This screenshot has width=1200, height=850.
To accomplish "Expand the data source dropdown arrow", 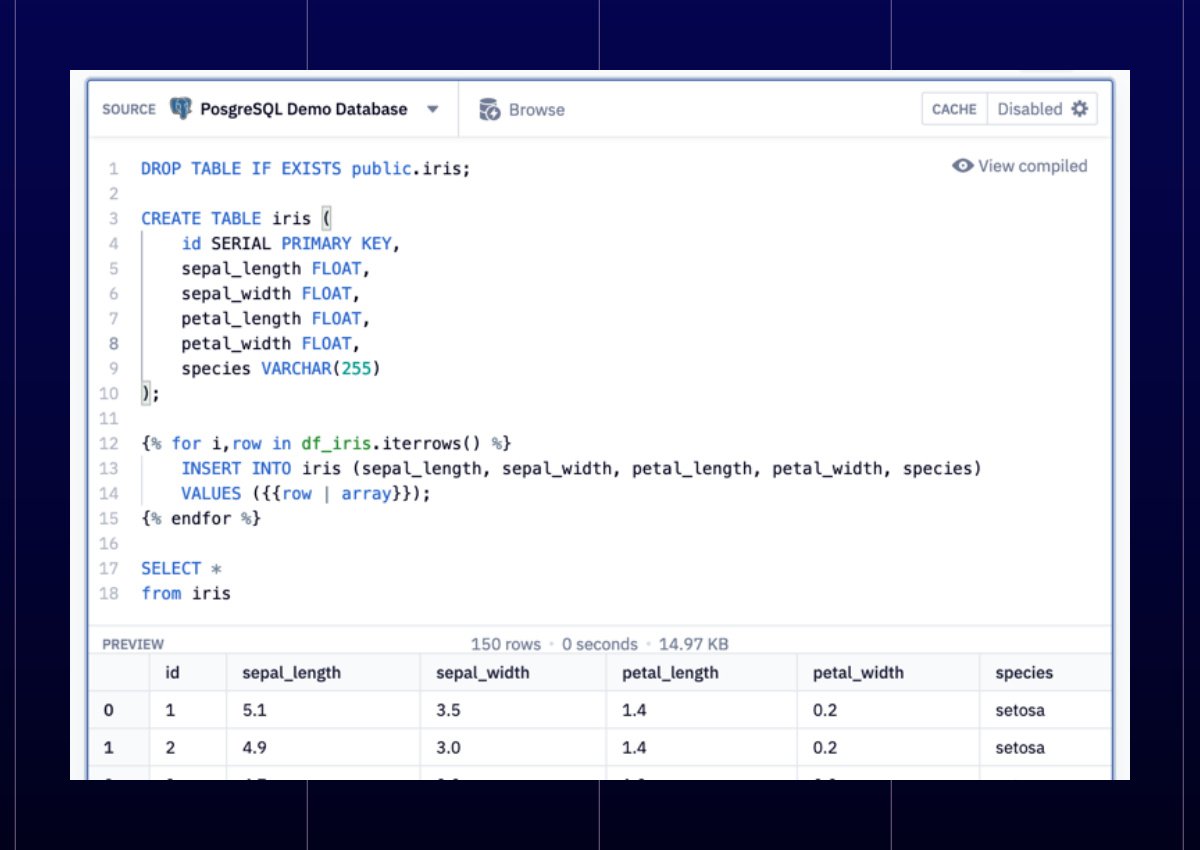I will point(433,110).
